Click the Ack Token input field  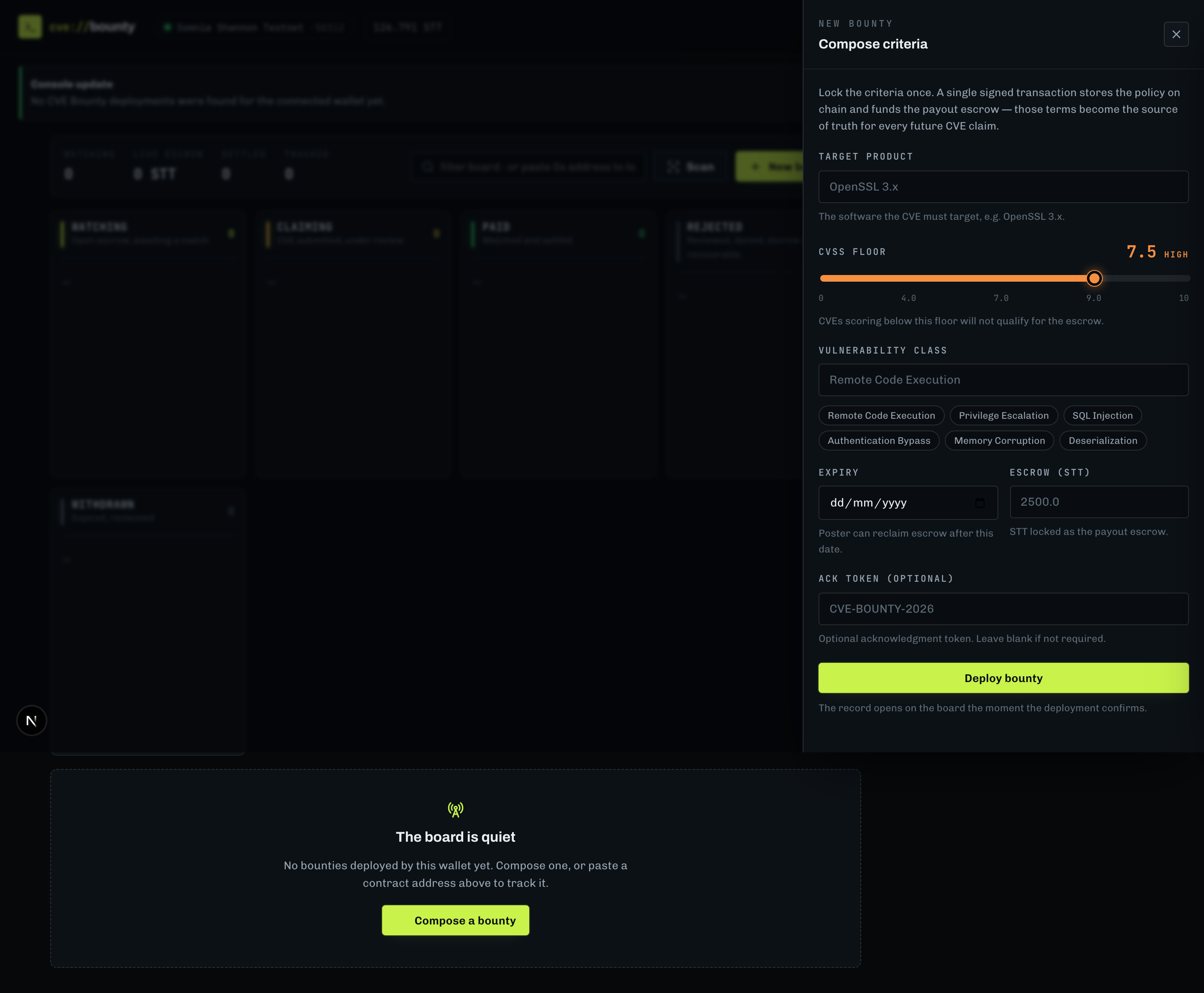pos(1003,609)
